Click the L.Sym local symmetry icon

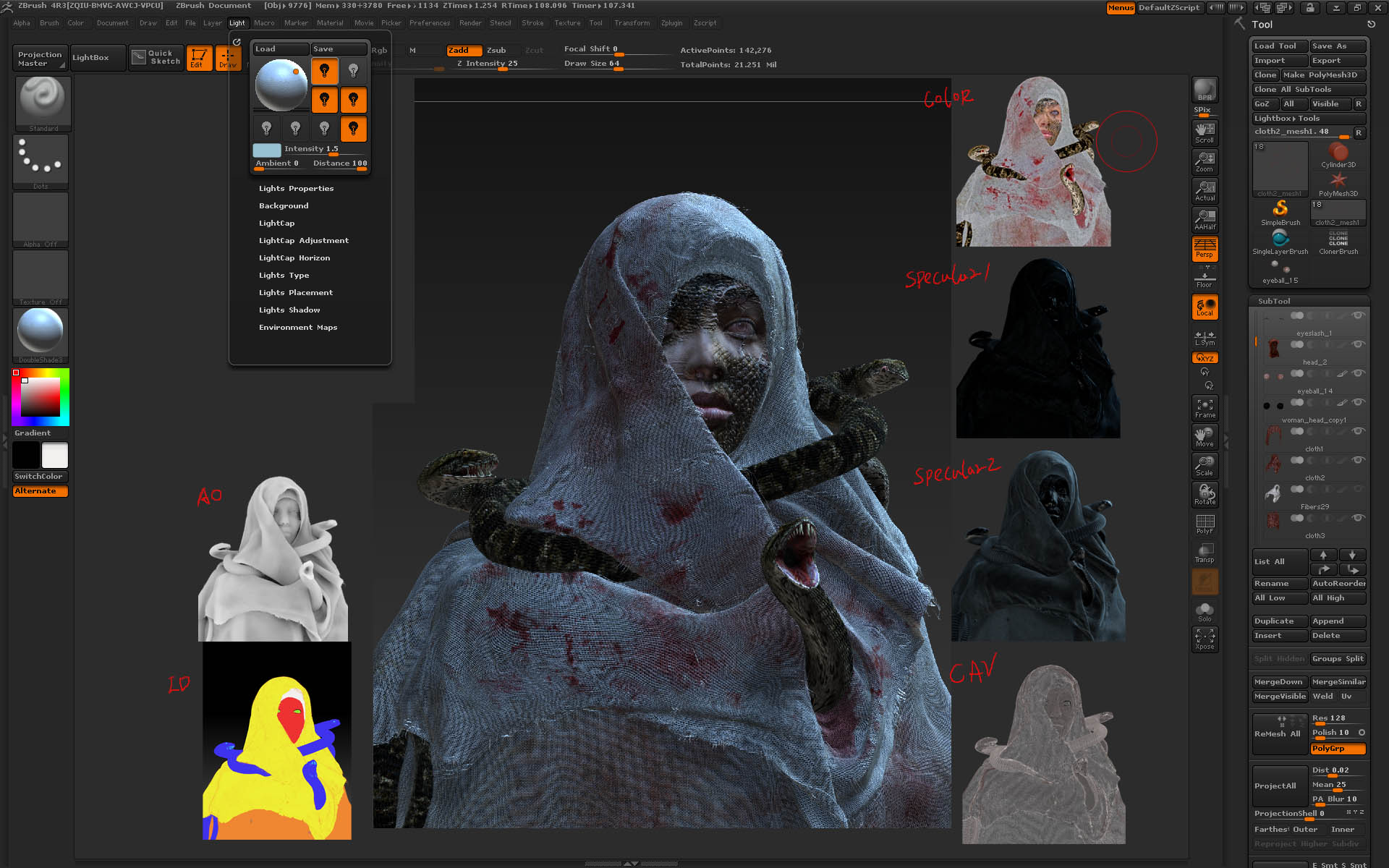[x=1205, y=338]
